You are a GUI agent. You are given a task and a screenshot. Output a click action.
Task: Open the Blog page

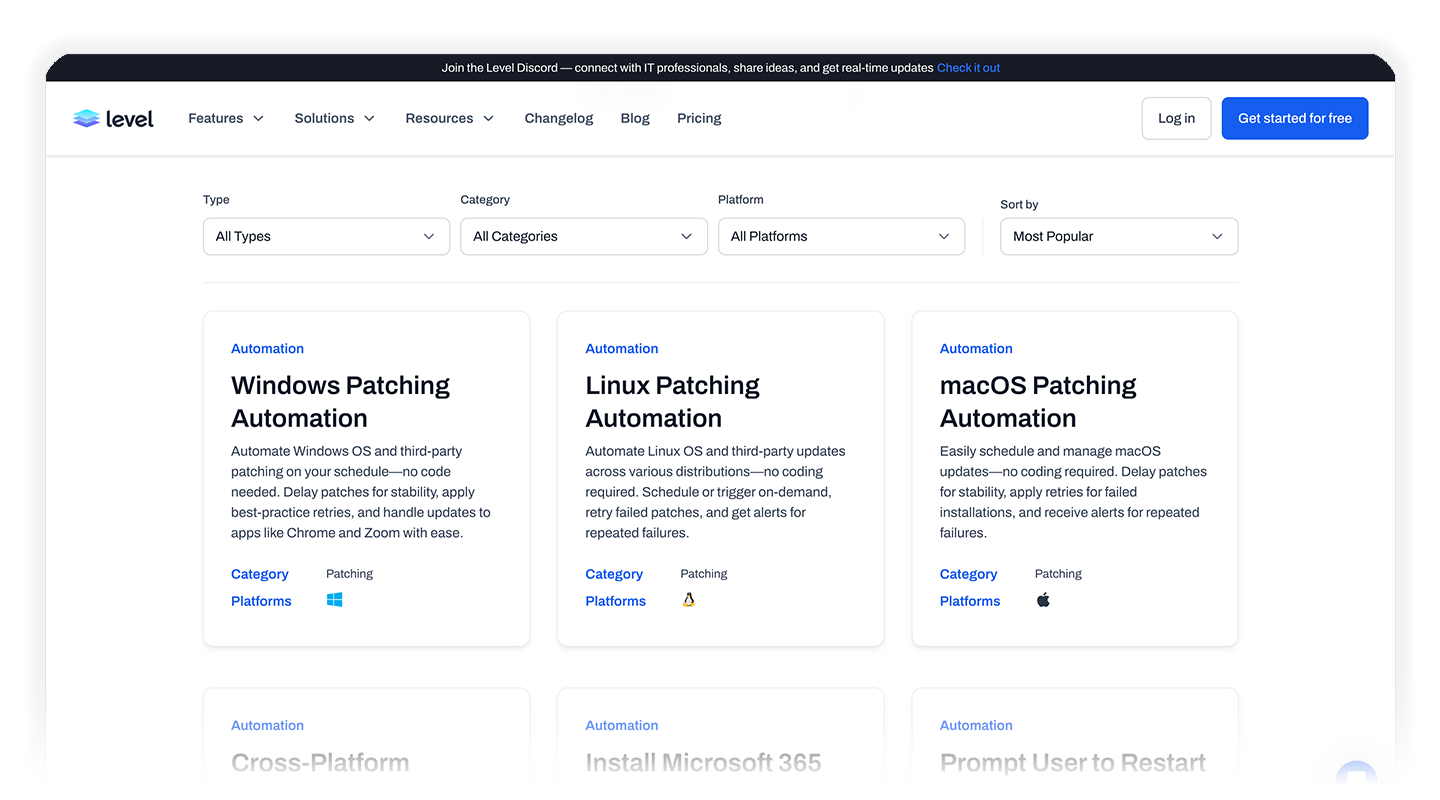coord(635,118)
